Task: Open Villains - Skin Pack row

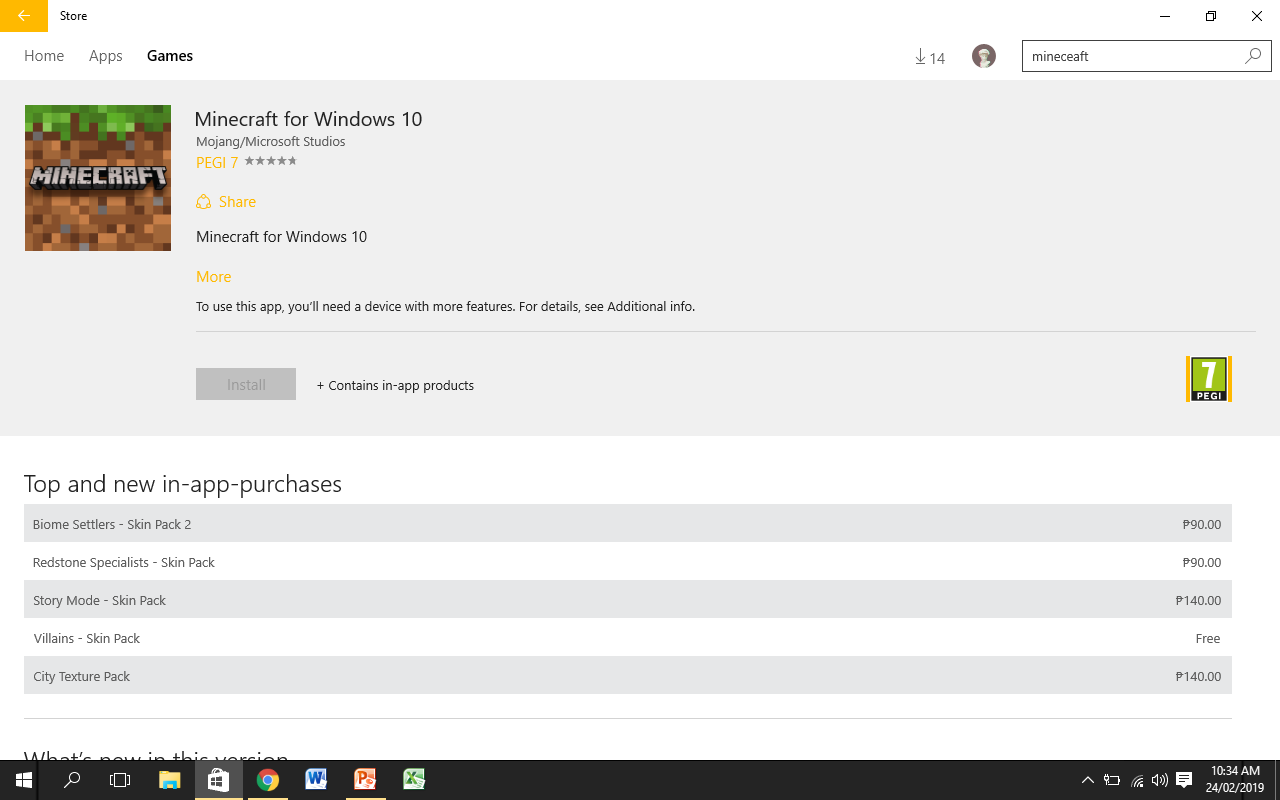Action: 628,638
